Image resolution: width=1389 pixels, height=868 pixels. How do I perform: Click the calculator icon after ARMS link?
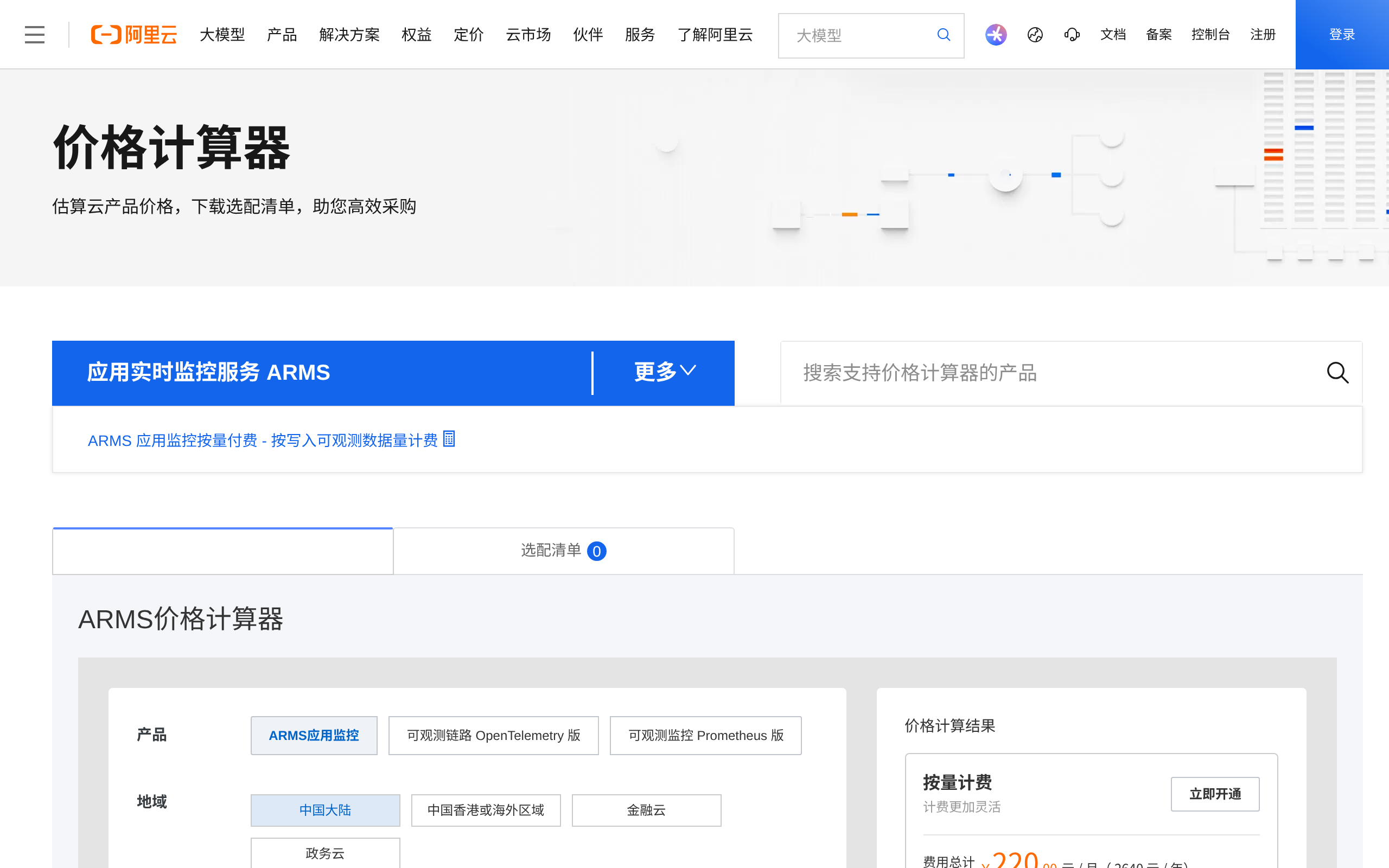tap(449, 439)
